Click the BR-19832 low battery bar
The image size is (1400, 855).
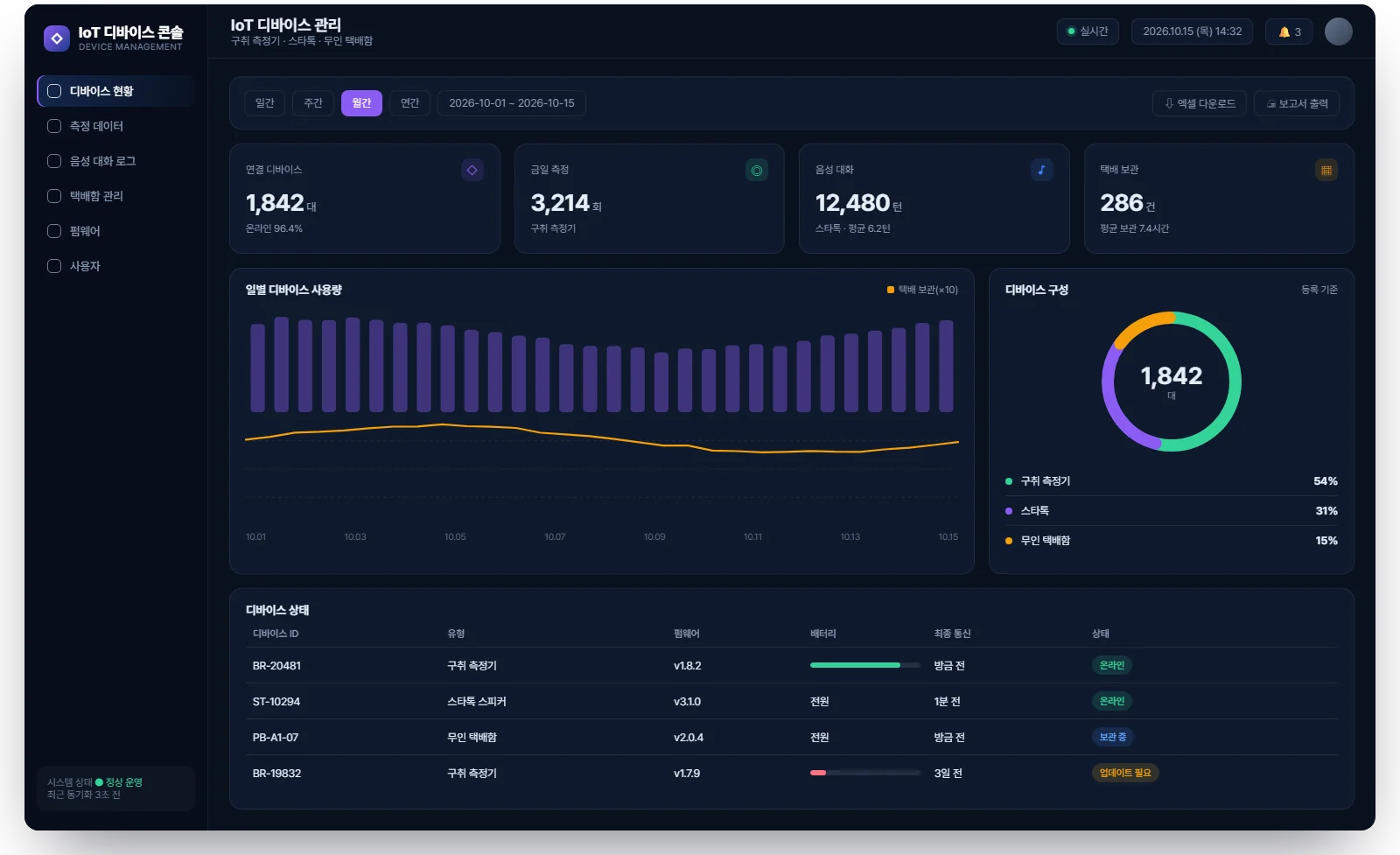865,773
